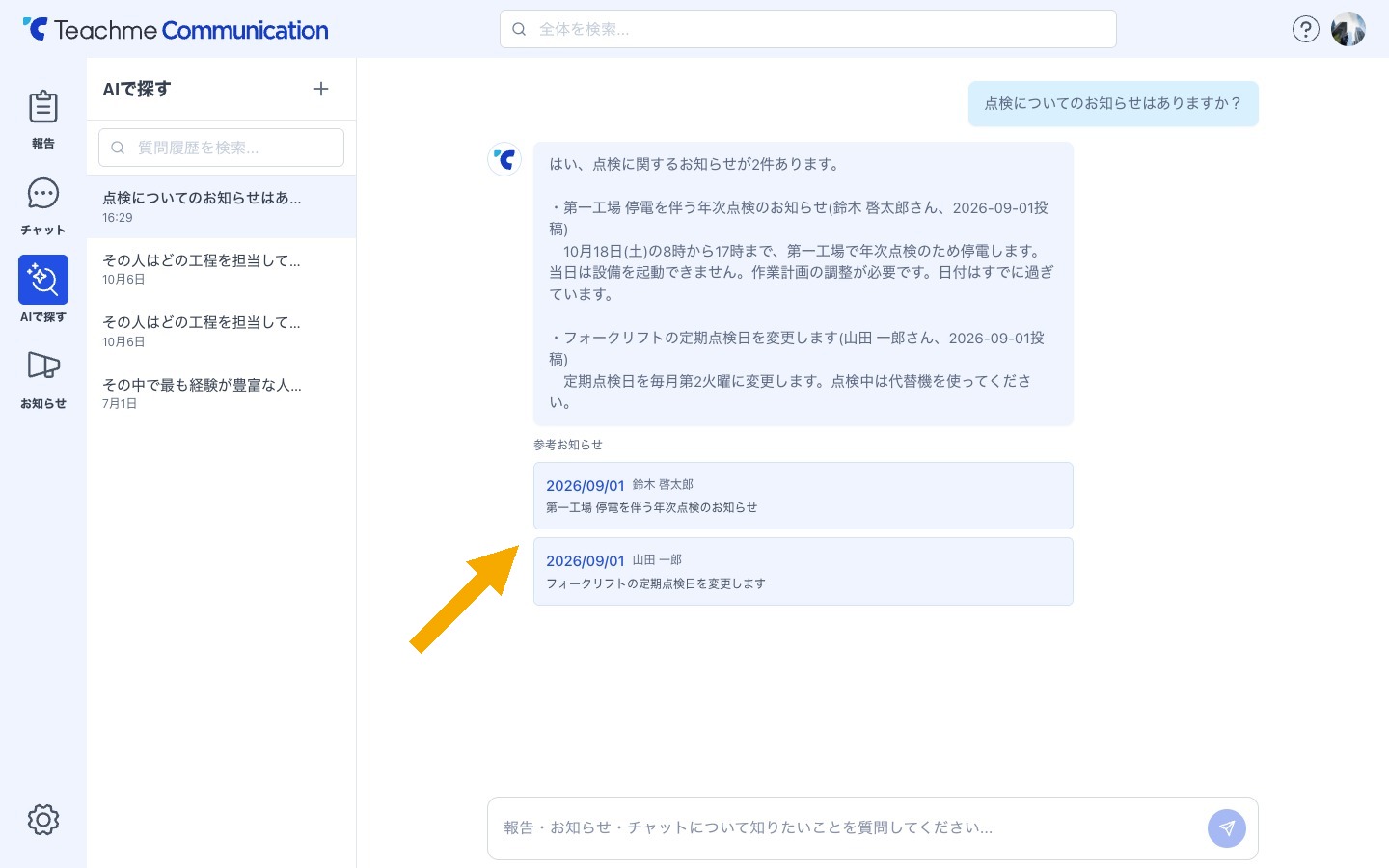This screenshot has width=1389, height=868.
Task: Open settings via the gear icon
Action: coord(43,820)
